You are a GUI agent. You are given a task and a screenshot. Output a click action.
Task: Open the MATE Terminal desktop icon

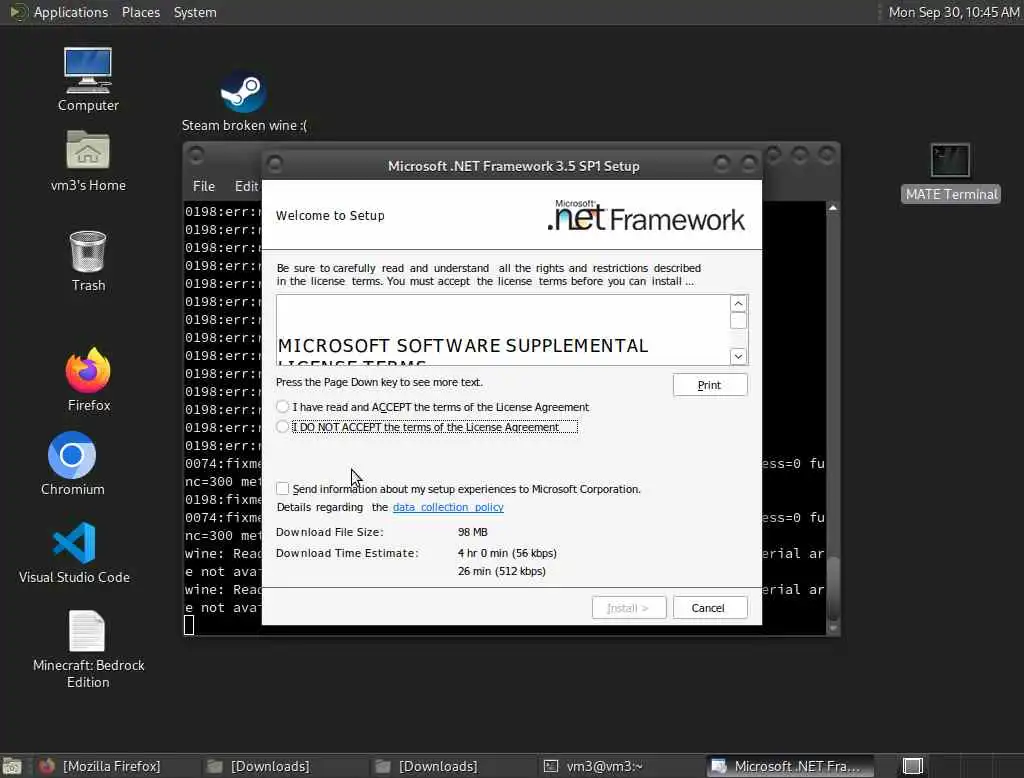click(x=950, y=173)
